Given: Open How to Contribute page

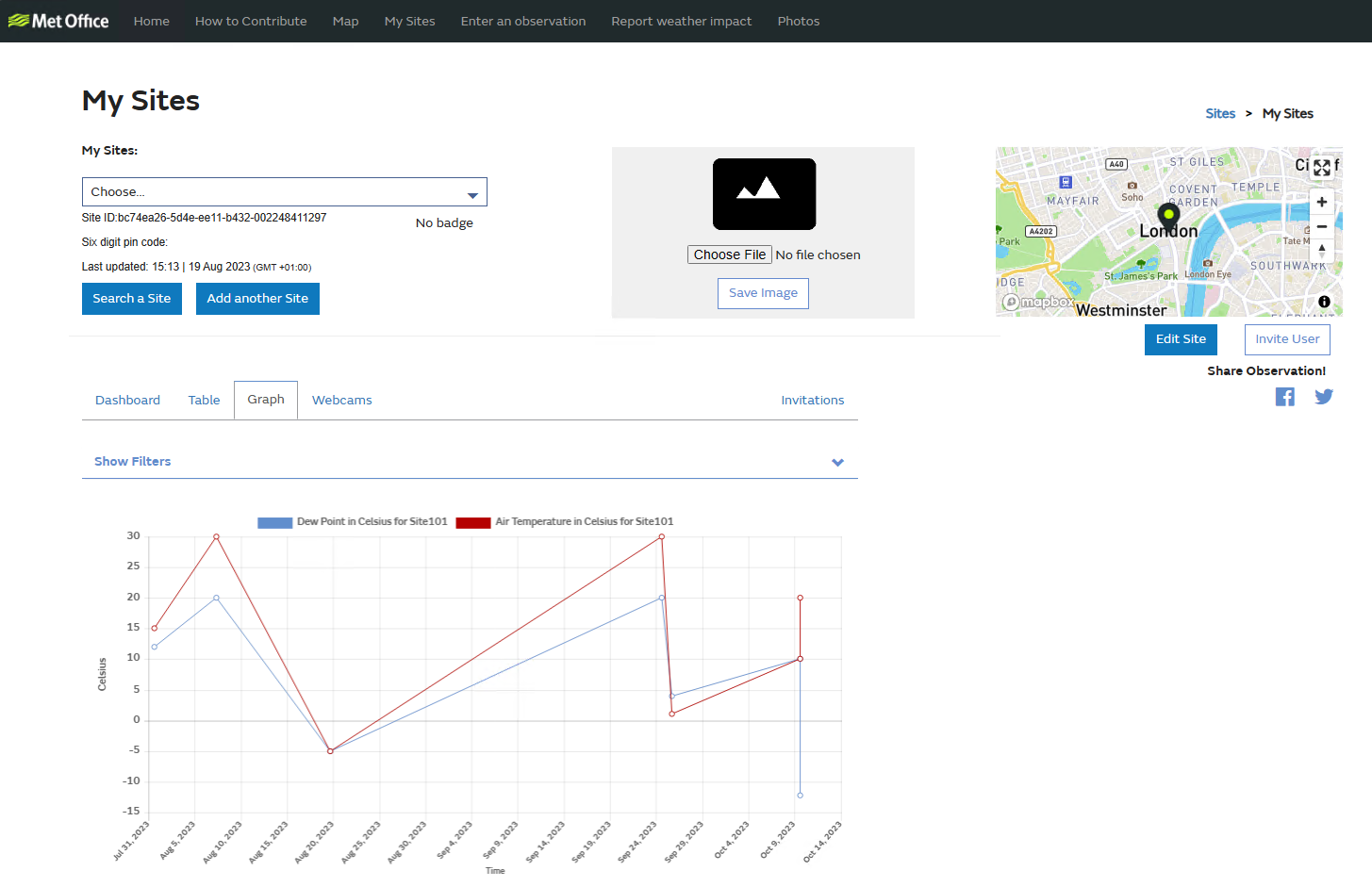Looking at the screenshot, I should click(251, 21).
